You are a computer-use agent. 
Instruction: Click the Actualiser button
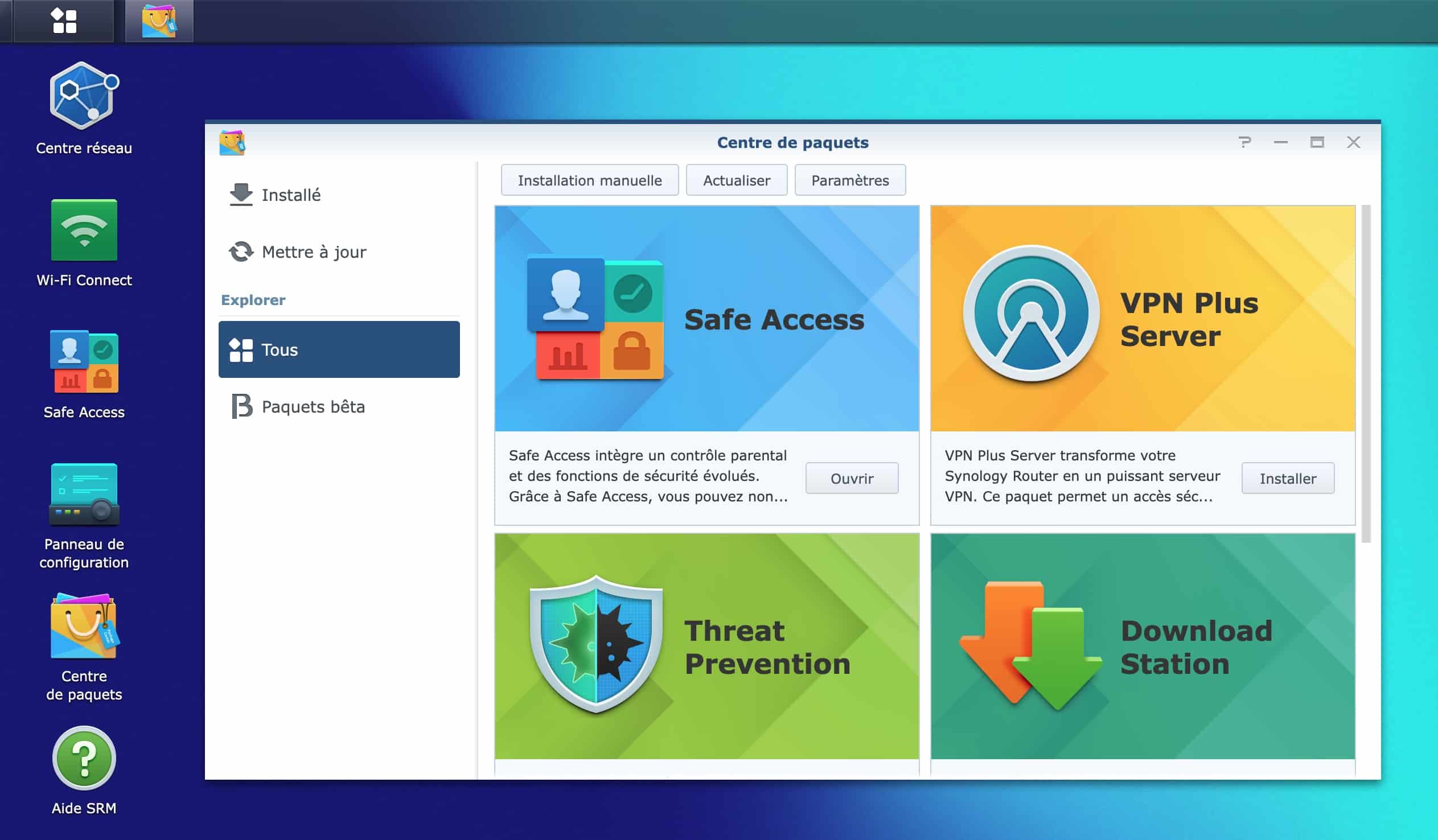click(736, 180)
